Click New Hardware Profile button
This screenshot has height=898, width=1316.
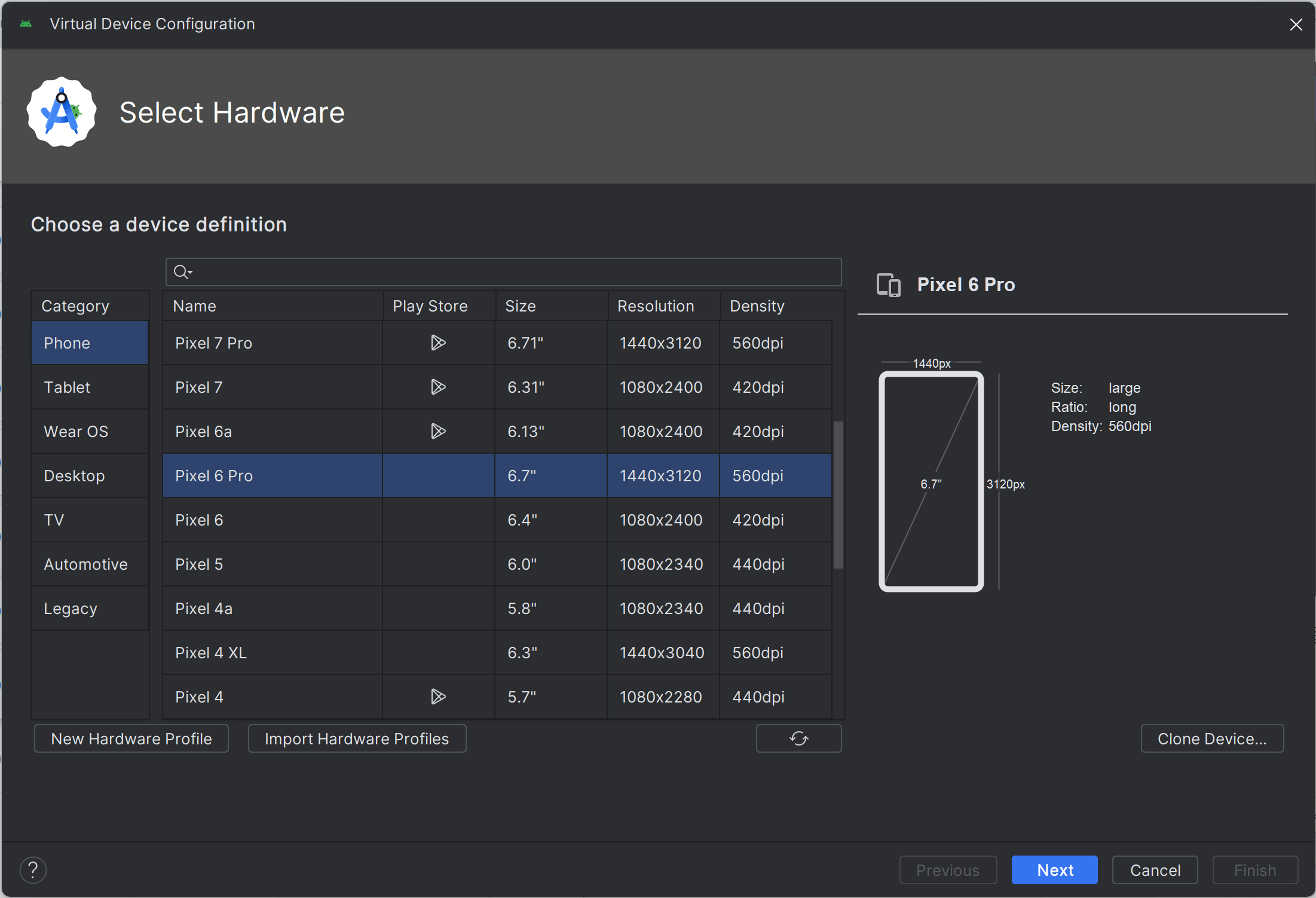(x=131, y=739)
